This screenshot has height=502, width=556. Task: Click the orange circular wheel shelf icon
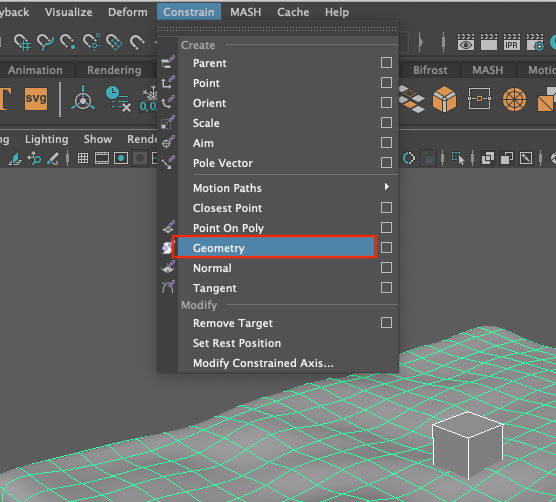coord(514,99)
